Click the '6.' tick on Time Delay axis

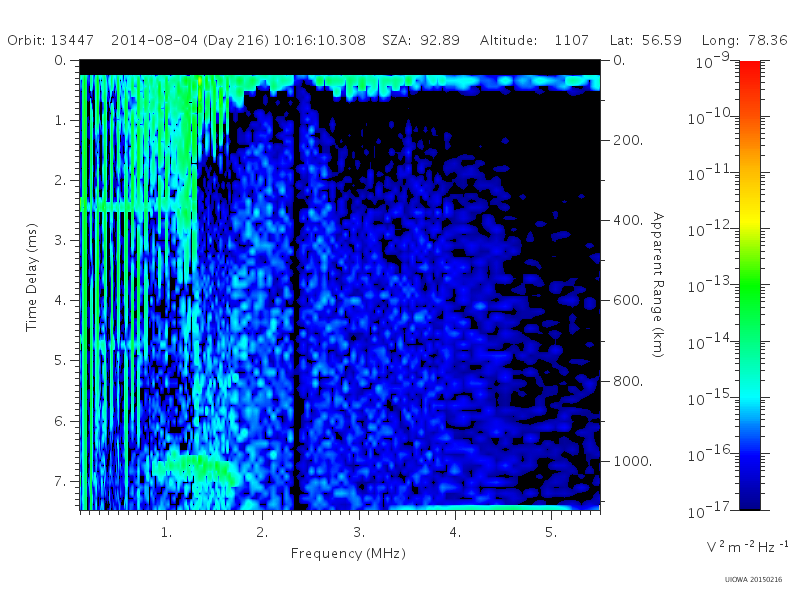pos(60,421)
